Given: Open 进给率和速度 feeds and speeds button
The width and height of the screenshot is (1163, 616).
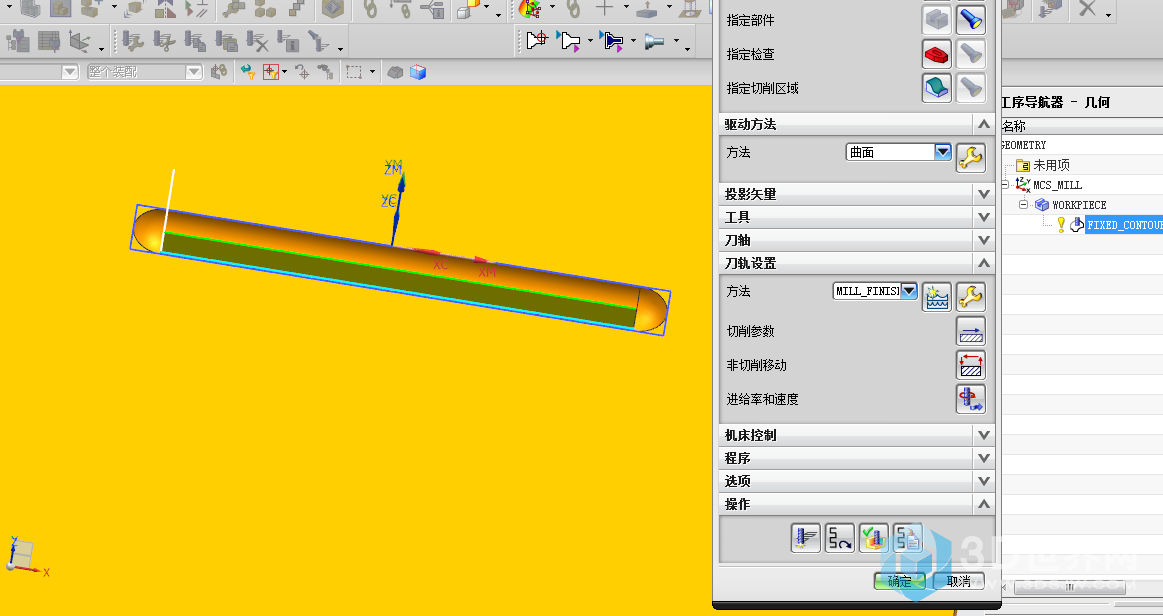Looking at the screenshot, I should pos(970,399).
